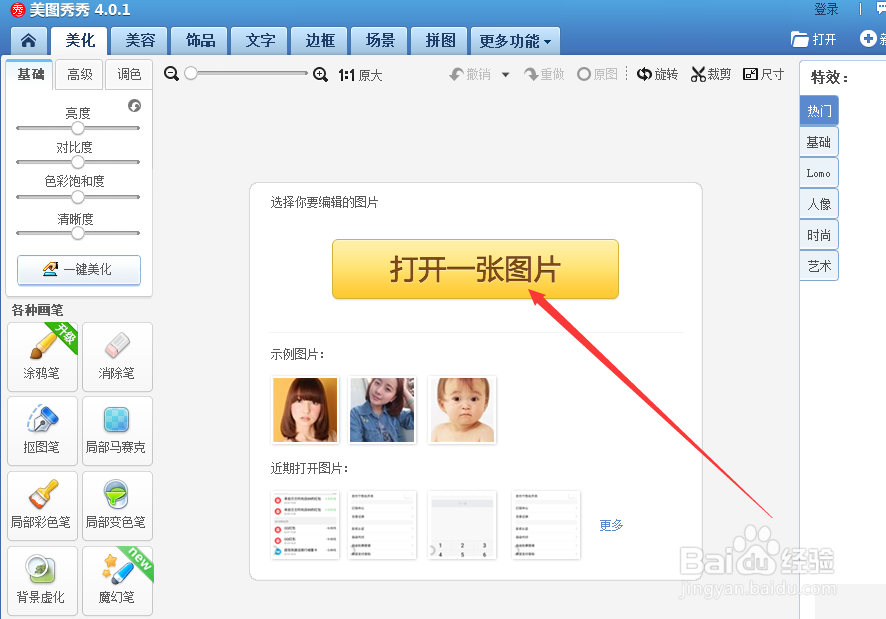The image size is (886, 619).
Task: Open the undo history dropdown arrow
Action: point(506,75)
